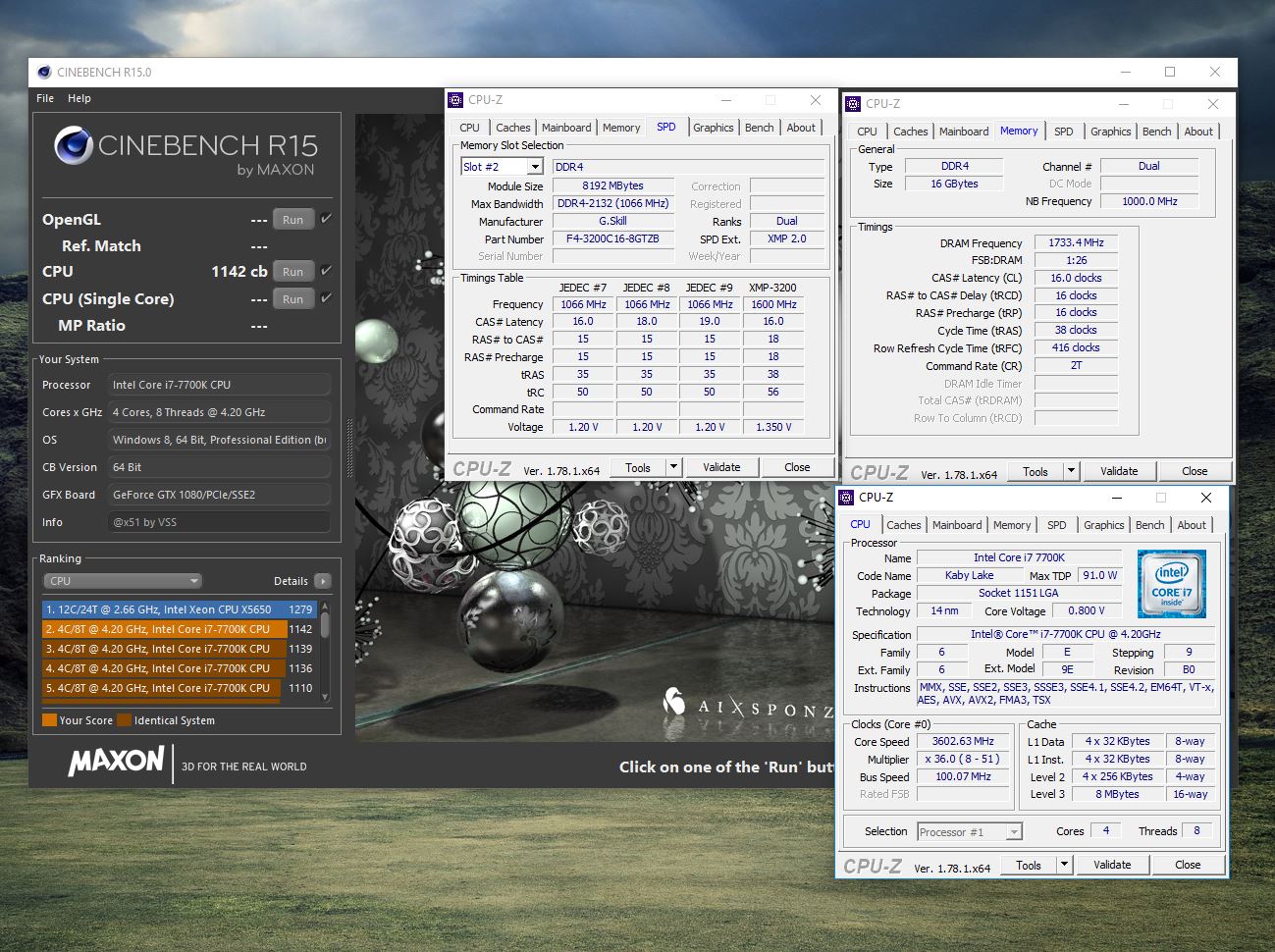The width and height of the screenshot is (1275, 952).
Task: Open the Cinebench File menu
Action: (45, 98)
